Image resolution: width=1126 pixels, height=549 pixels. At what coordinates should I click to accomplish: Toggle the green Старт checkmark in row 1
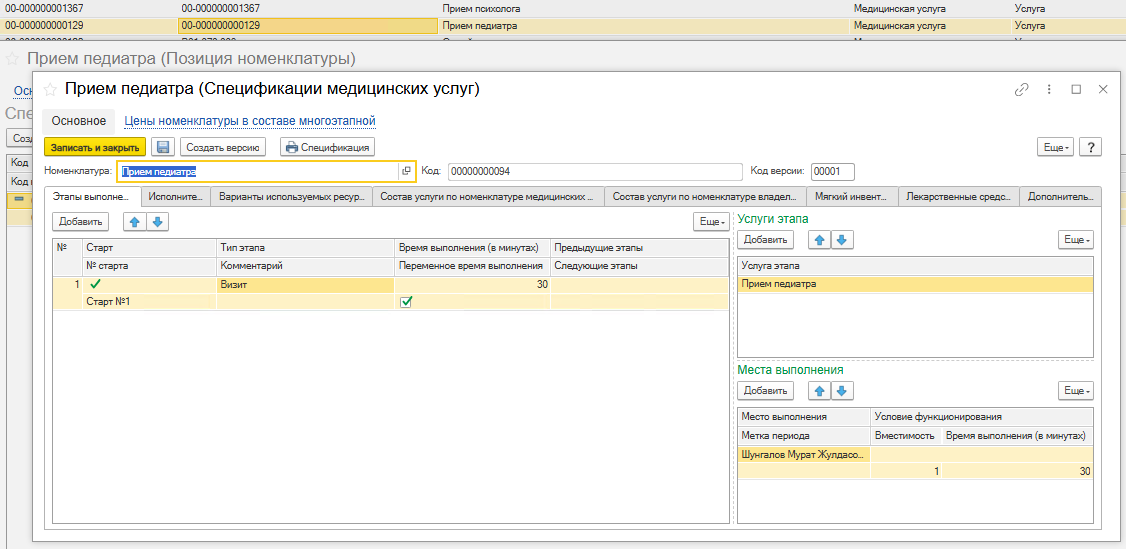[x=96, y=284]
